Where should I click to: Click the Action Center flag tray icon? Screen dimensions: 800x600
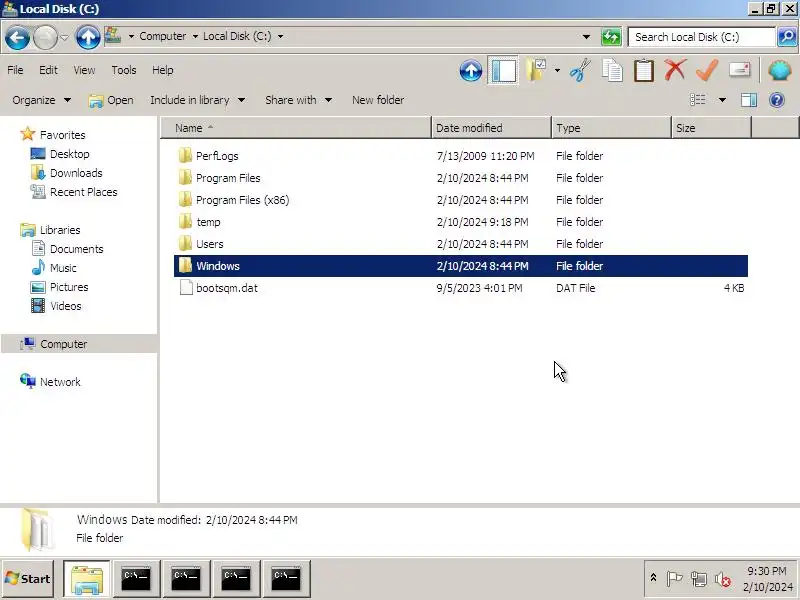[x=674, y=579]
